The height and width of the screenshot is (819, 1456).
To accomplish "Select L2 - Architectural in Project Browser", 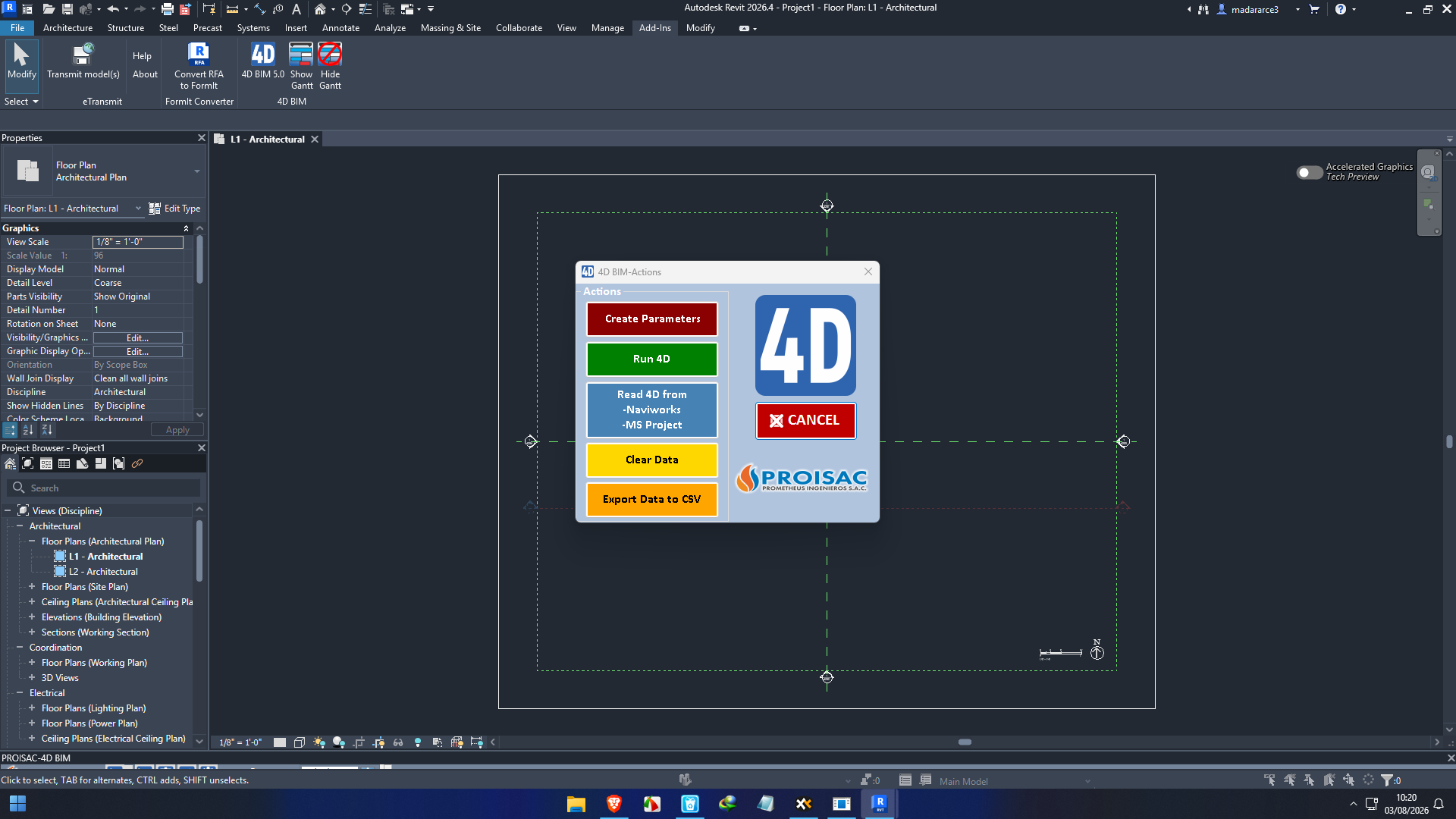I will coord(103,572).
